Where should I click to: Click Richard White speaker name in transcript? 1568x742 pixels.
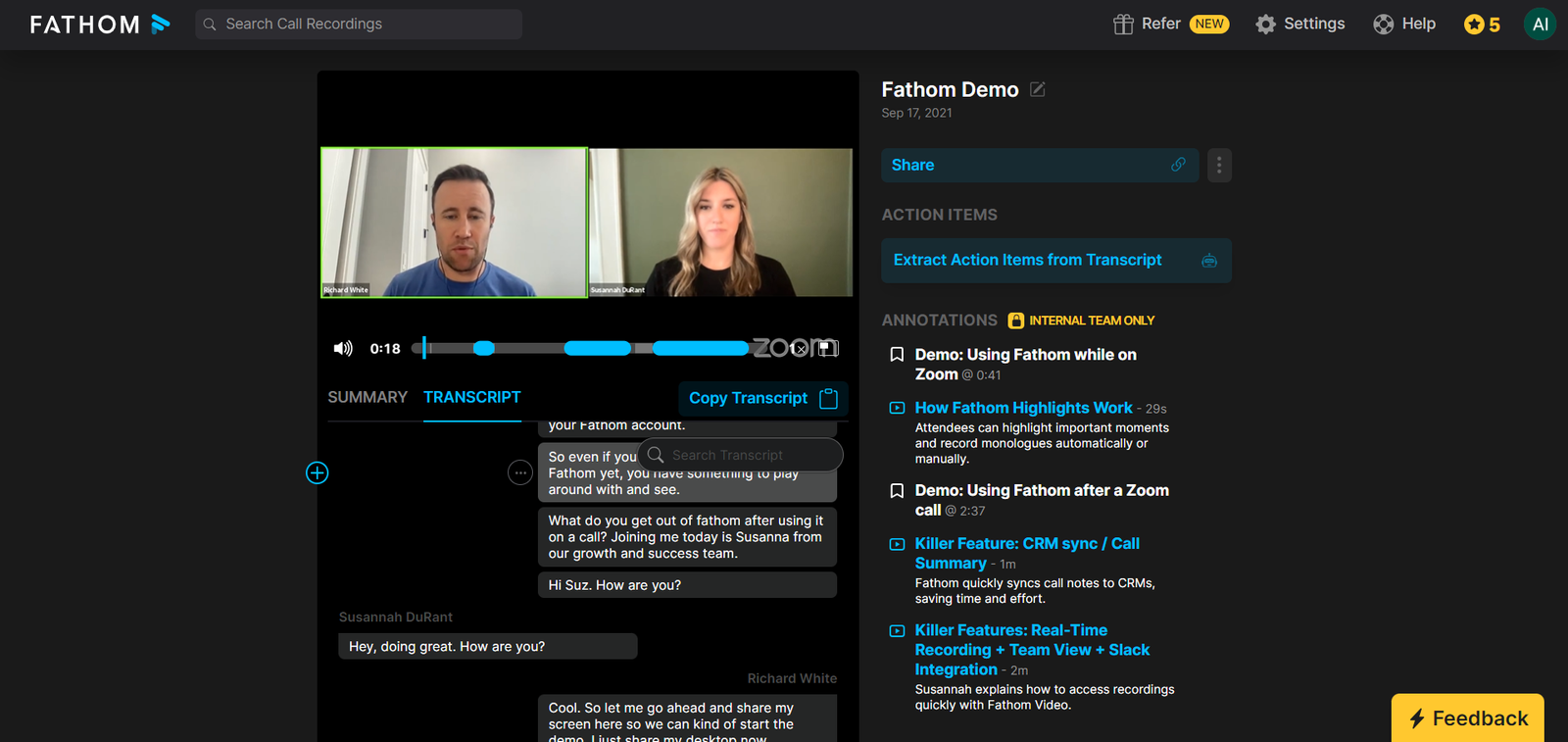792,678
